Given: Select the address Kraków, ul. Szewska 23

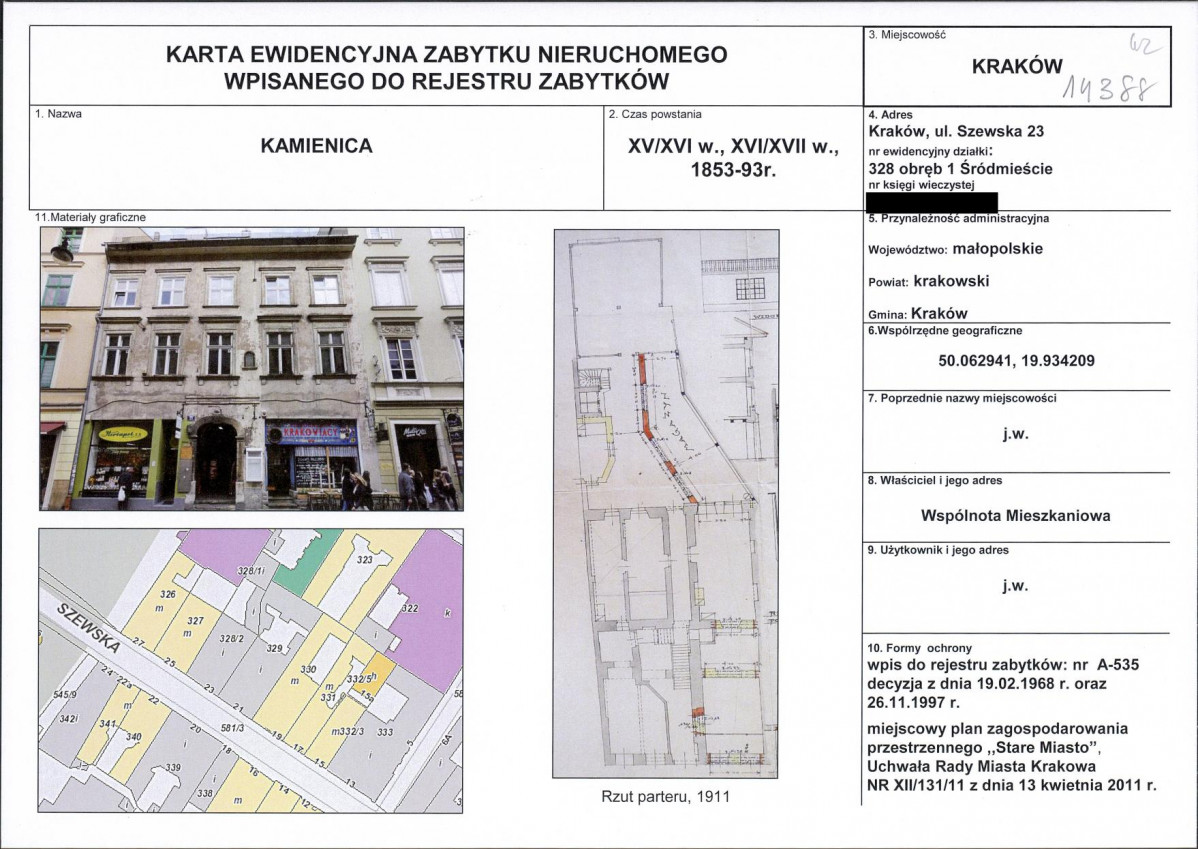Looking at the screenshot, I should [x=956, y=131].
